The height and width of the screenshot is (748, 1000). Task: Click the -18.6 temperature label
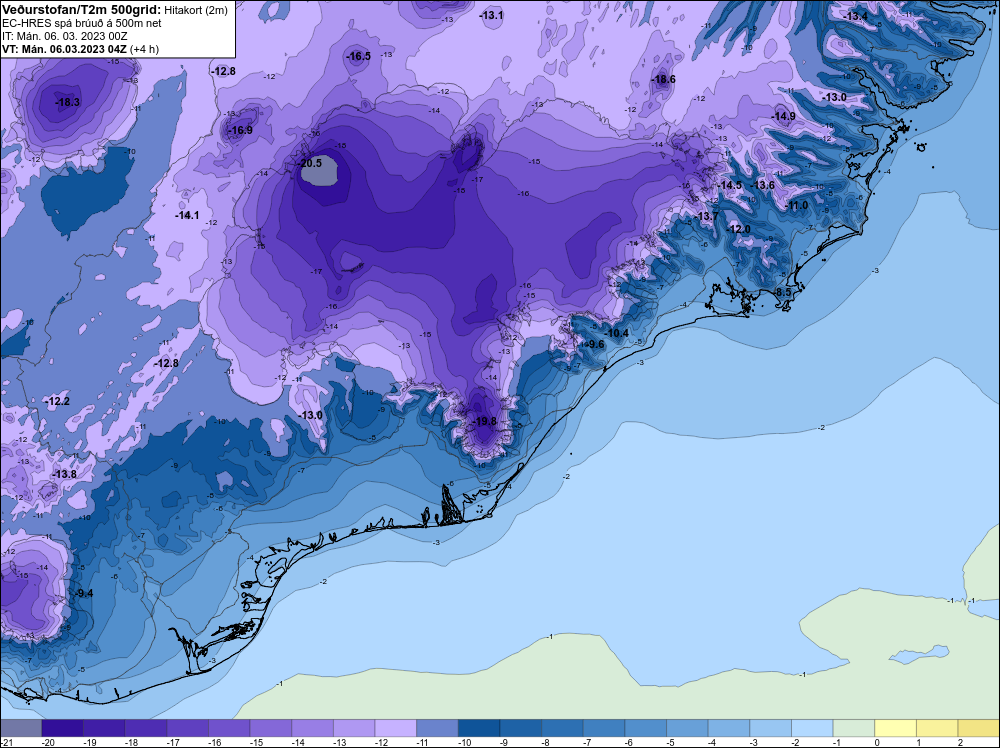[663, 80]
